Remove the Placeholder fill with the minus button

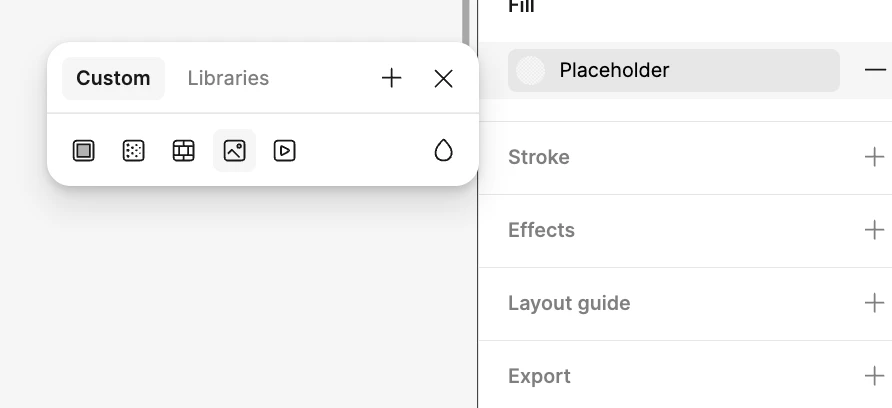(875, 70)
